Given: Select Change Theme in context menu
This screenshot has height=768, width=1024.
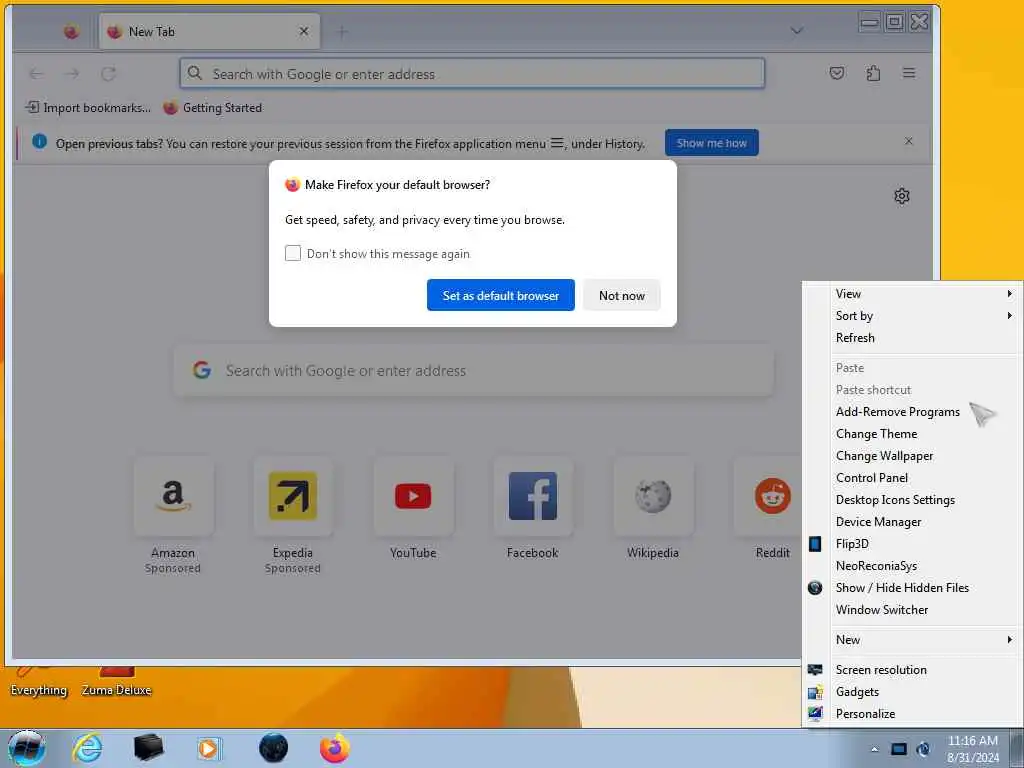Looking at the screenshot, I should coord(912,434).
